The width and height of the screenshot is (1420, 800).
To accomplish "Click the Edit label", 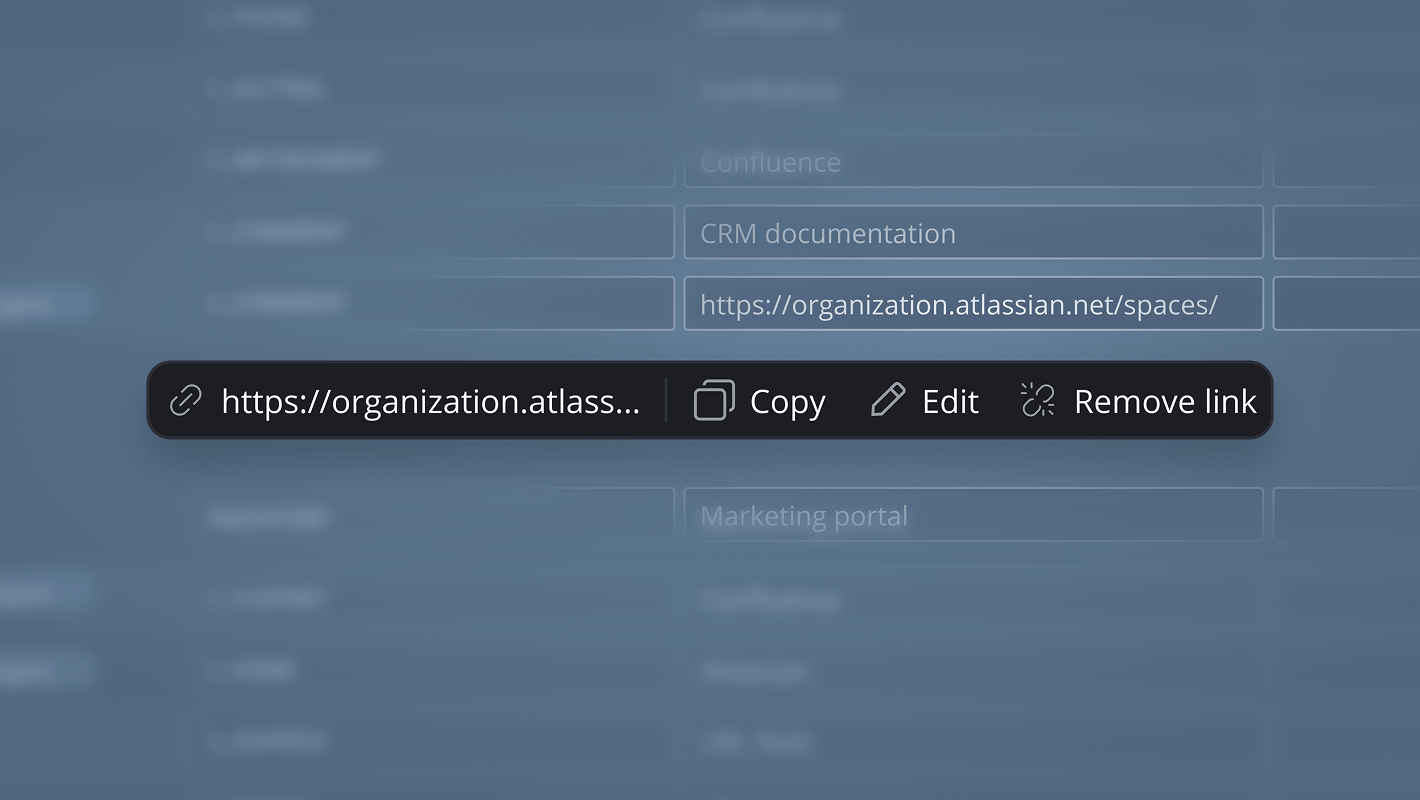I will pyautogui.click(x=950, y=402).
